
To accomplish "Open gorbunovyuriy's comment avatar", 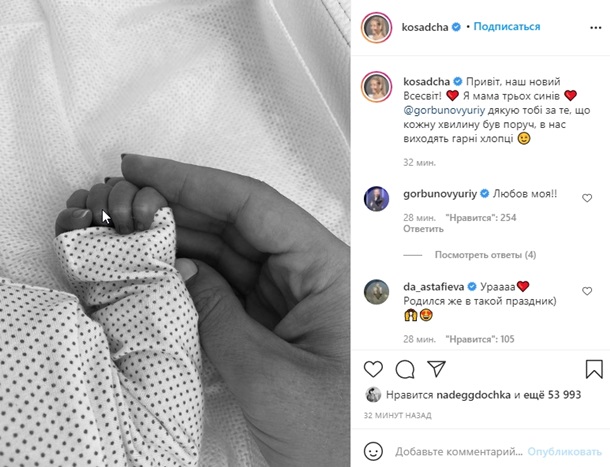I will (x=376, y=198).
